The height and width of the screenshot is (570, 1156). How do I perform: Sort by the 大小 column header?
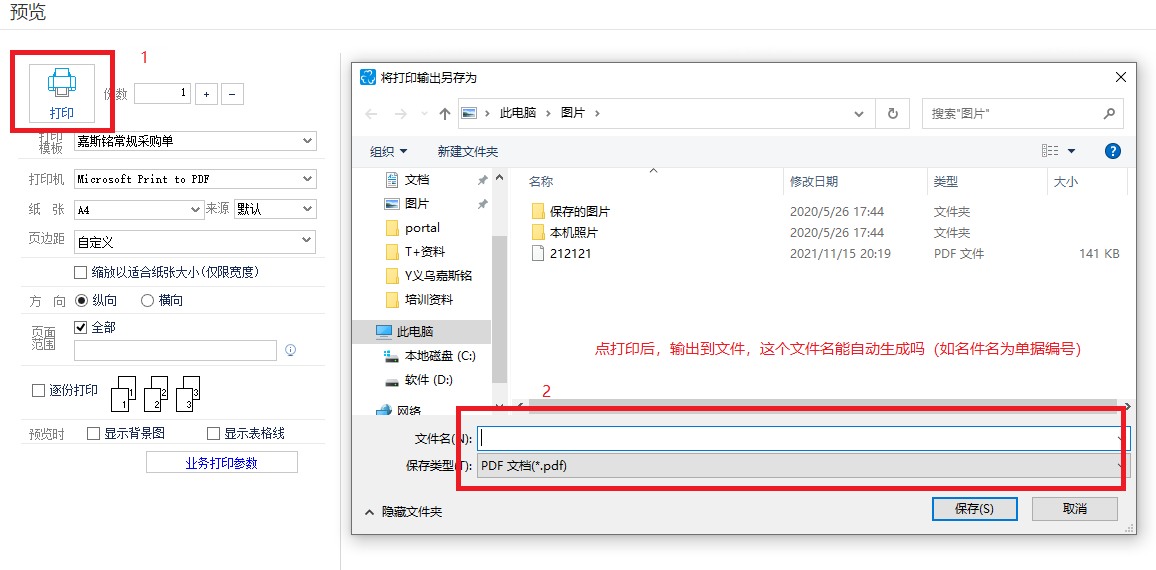[1065, 181]
